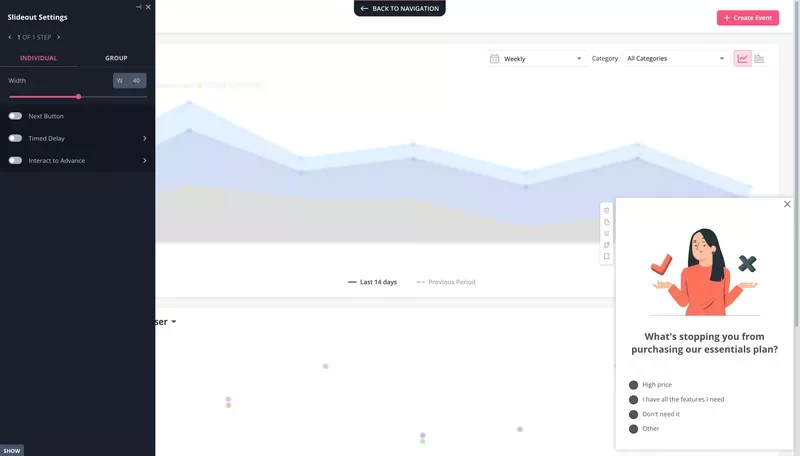Close the Slideout Settings panel
Screen dimensions: 800x456
point(148,7)
